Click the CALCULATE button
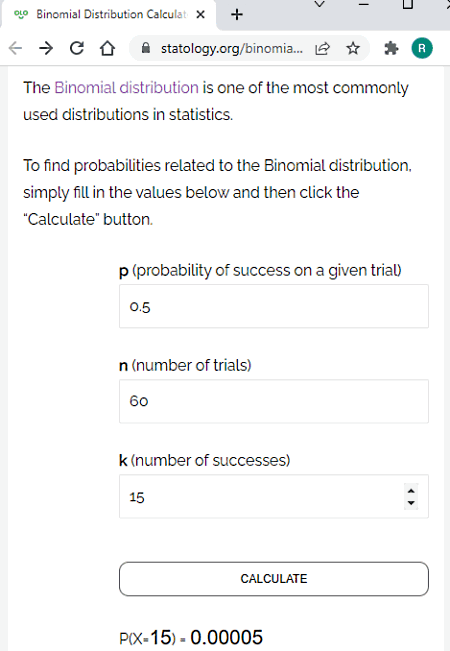The width and height of the screenshot is (450, 651). coord(274,579)
